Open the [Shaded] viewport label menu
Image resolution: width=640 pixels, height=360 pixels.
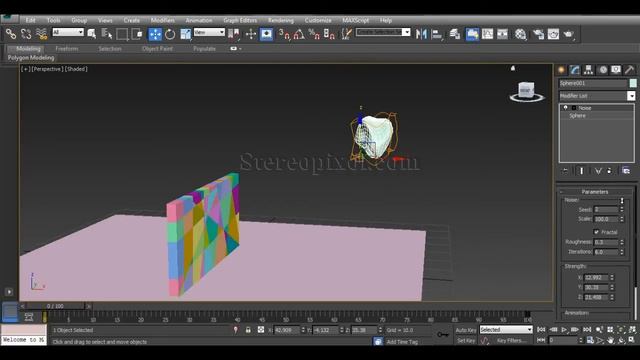[x=76, y=69]
